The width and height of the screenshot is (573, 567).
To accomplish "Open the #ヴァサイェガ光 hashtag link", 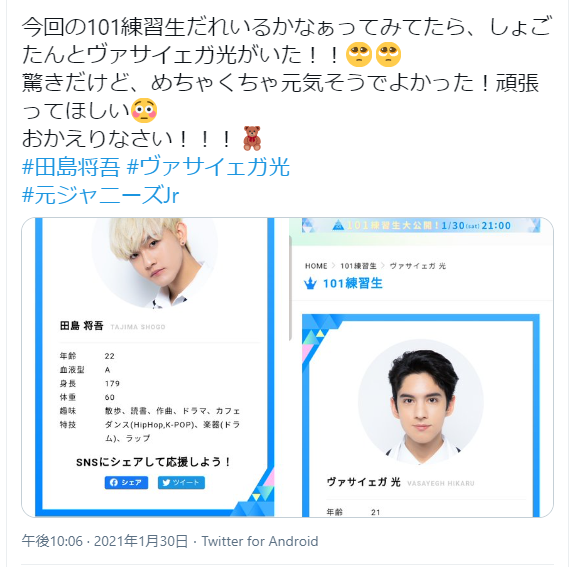I will [208, 167].
